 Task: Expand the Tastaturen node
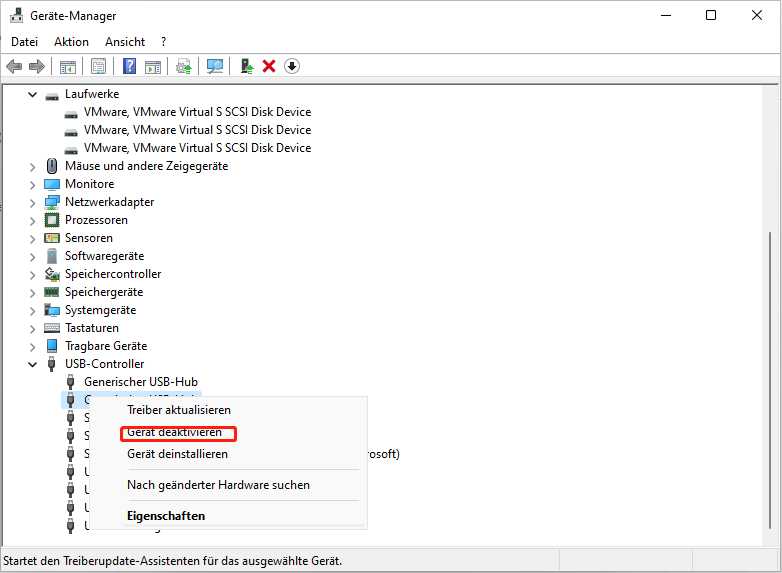[32, 328]
